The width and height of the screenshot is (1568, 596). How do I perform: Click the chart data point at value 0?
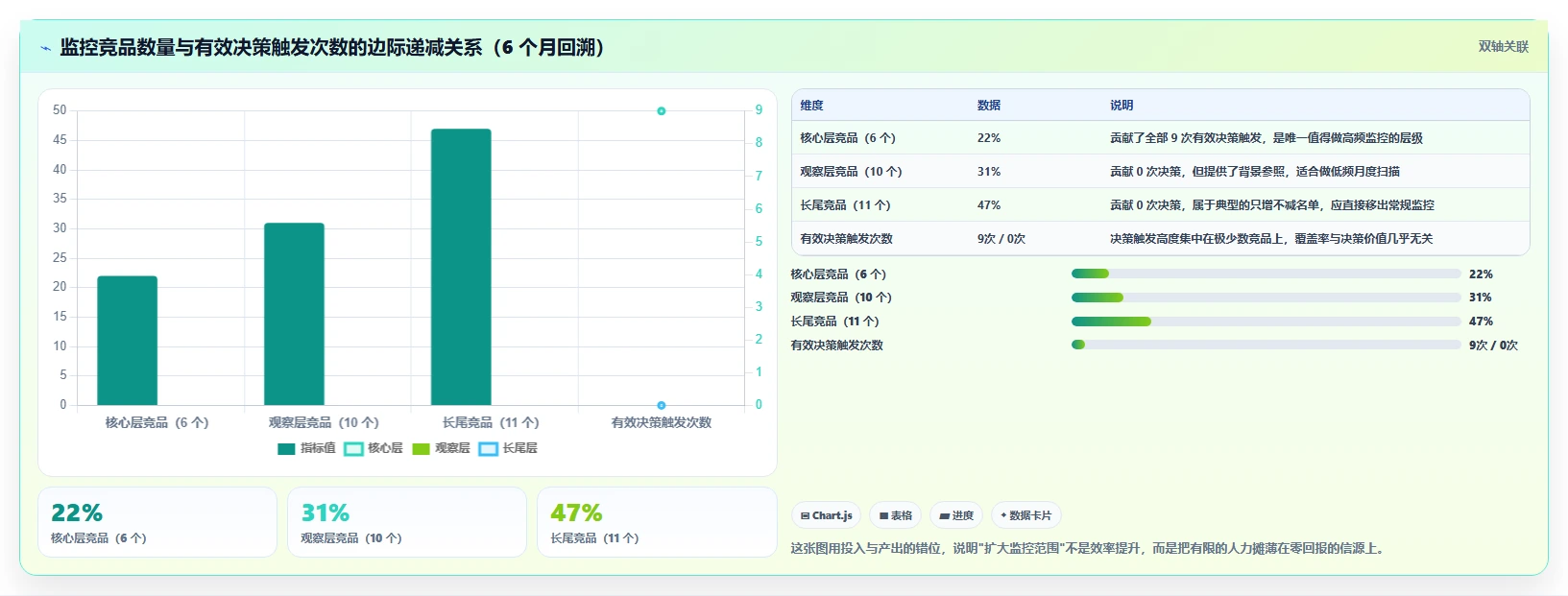[662, 405]
